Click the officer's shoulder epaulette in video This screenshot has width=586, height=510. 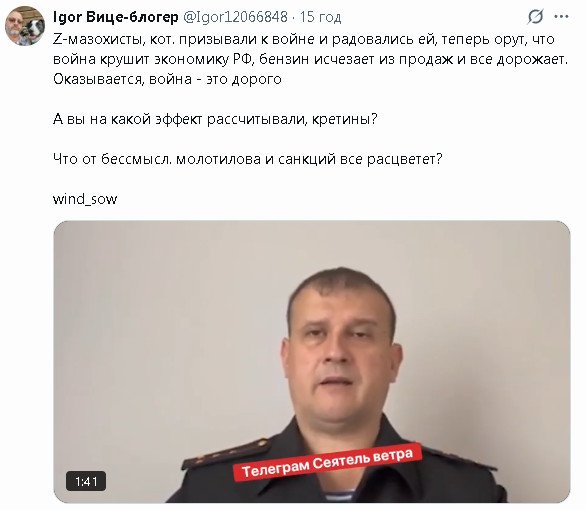pyautogui.click(x=226, y=455)
